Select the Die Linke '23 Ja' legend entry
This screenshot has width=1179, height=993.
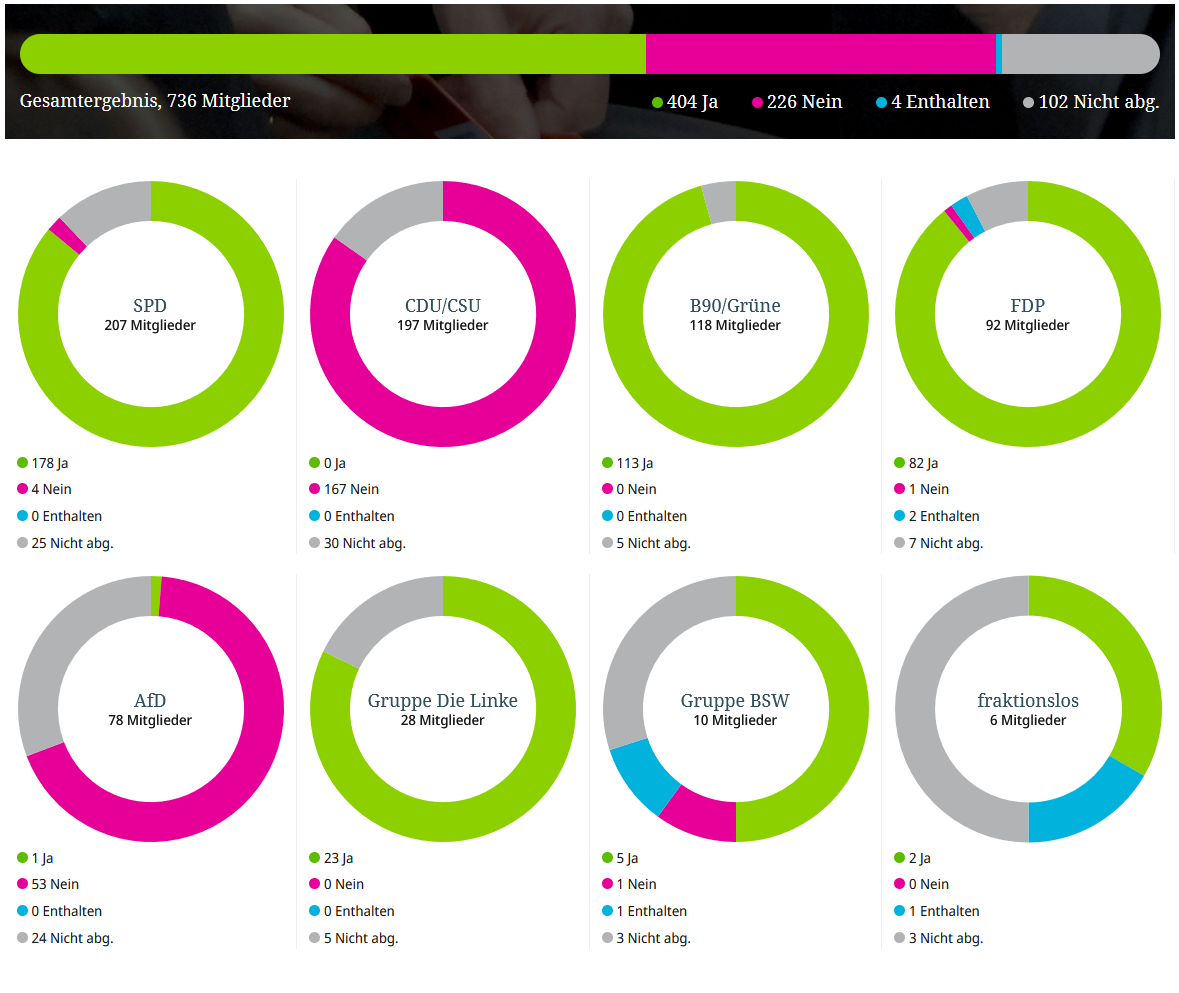tap(332, 858)
